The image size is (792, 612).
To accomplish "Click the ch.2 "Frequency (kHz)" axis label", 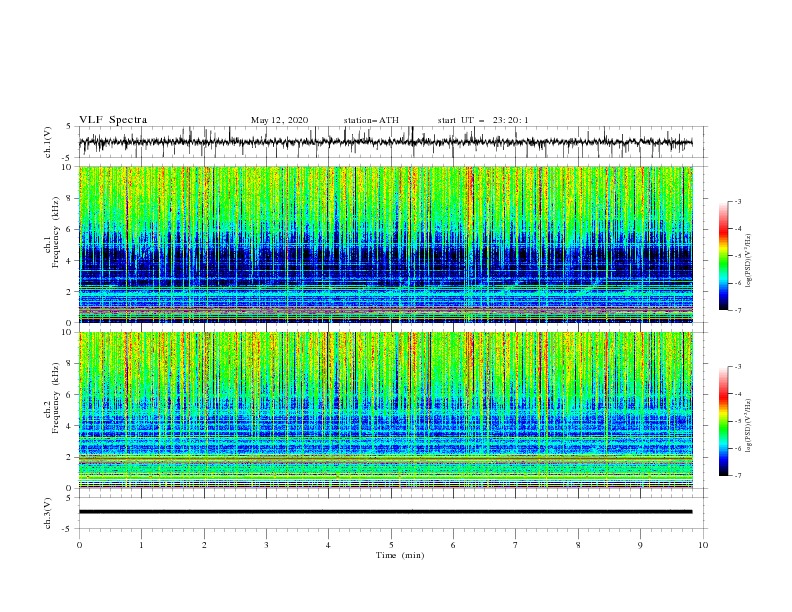I will pyautogui.click(x=56, y=398).
